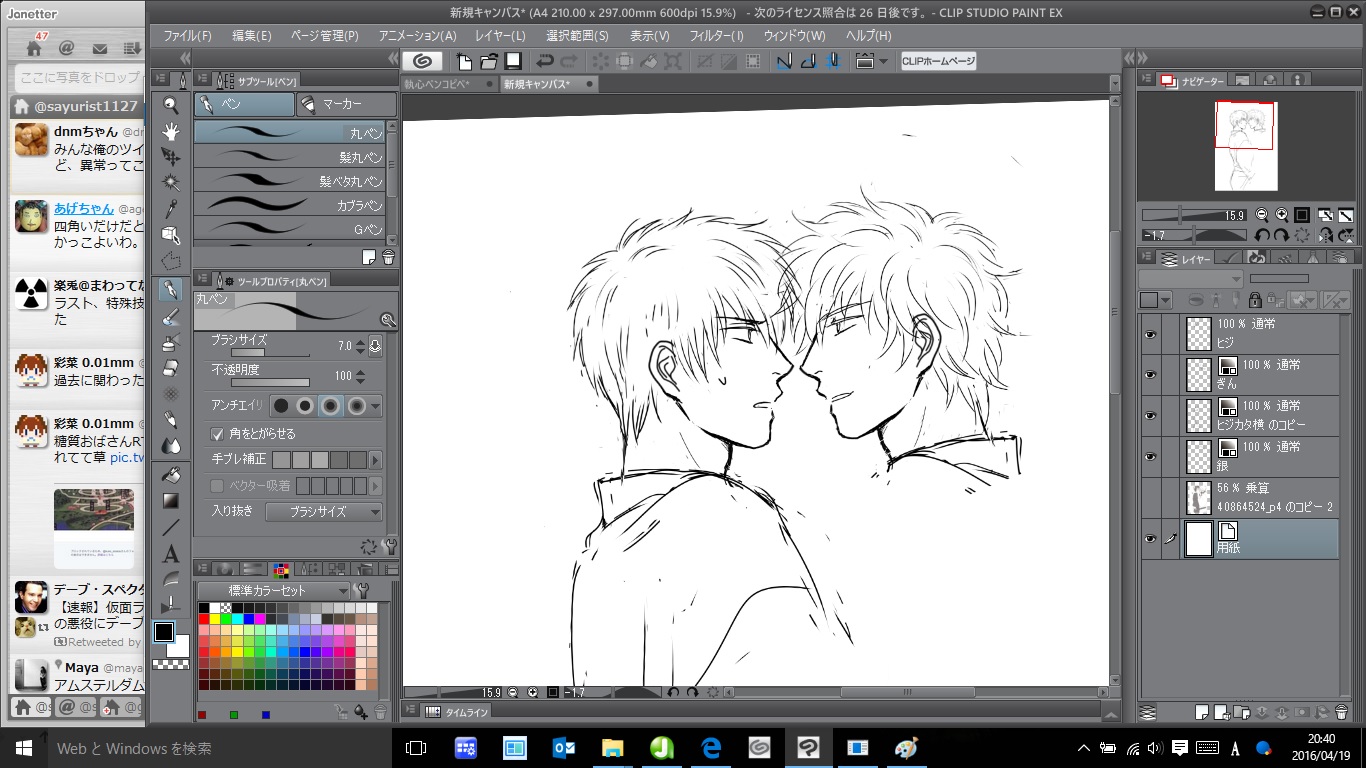This screenshot has height=768, width=1366.
Task: Open あげちゃん profile link in Jonetter
Action: pos(84,208)
